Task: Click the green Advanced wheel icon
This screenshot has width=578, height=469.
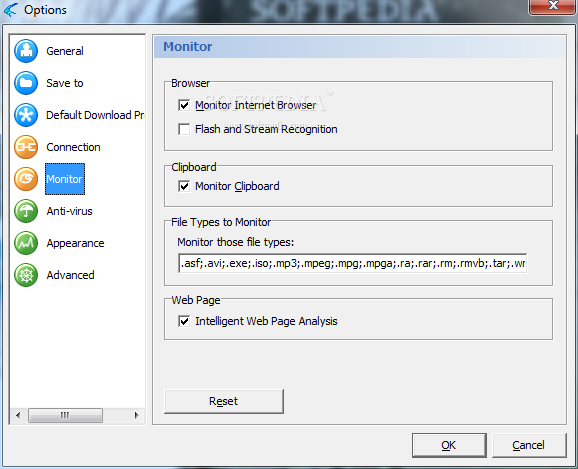Action: pyautogui.click(x=26, y=275)
